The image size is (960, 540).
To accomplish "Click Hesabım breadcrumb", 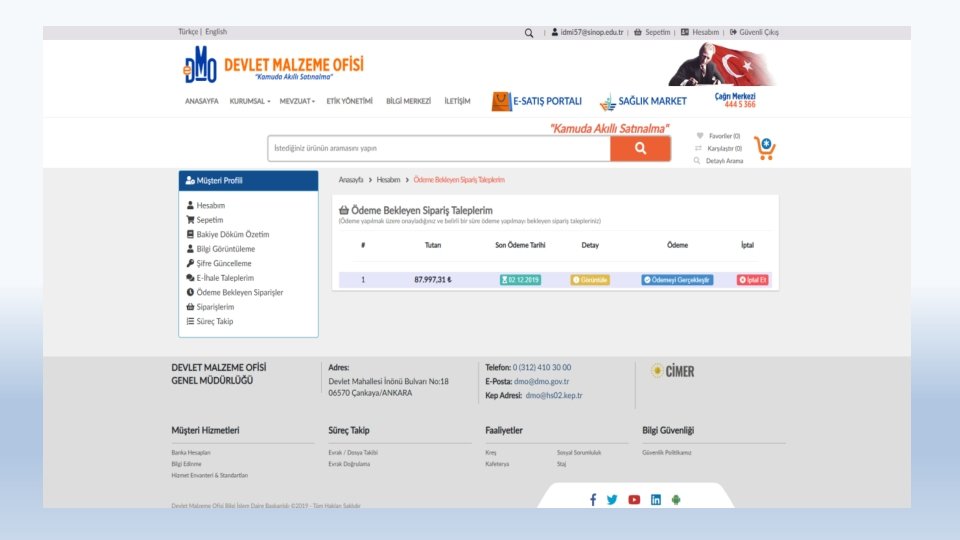I will point(388,180).
